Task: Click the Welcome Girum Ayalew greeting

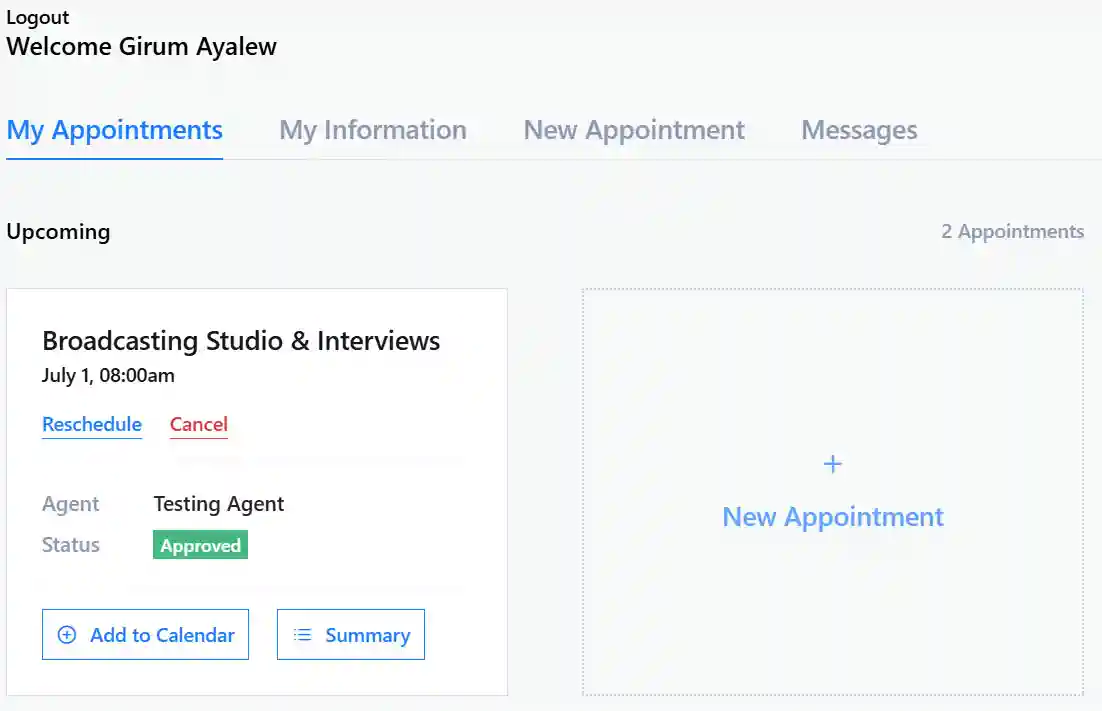Action: tap(141, 46)
